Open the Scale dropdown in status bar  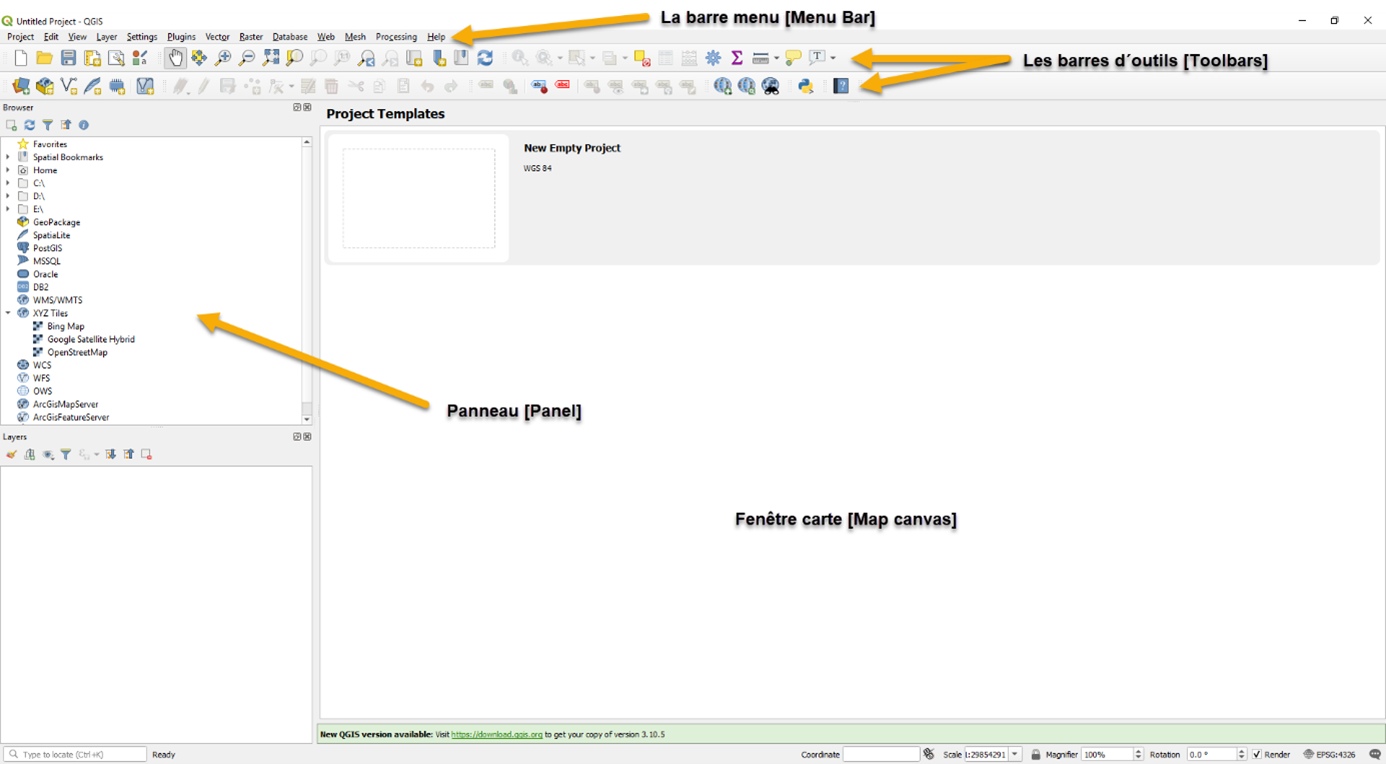tap(1015, 754)
